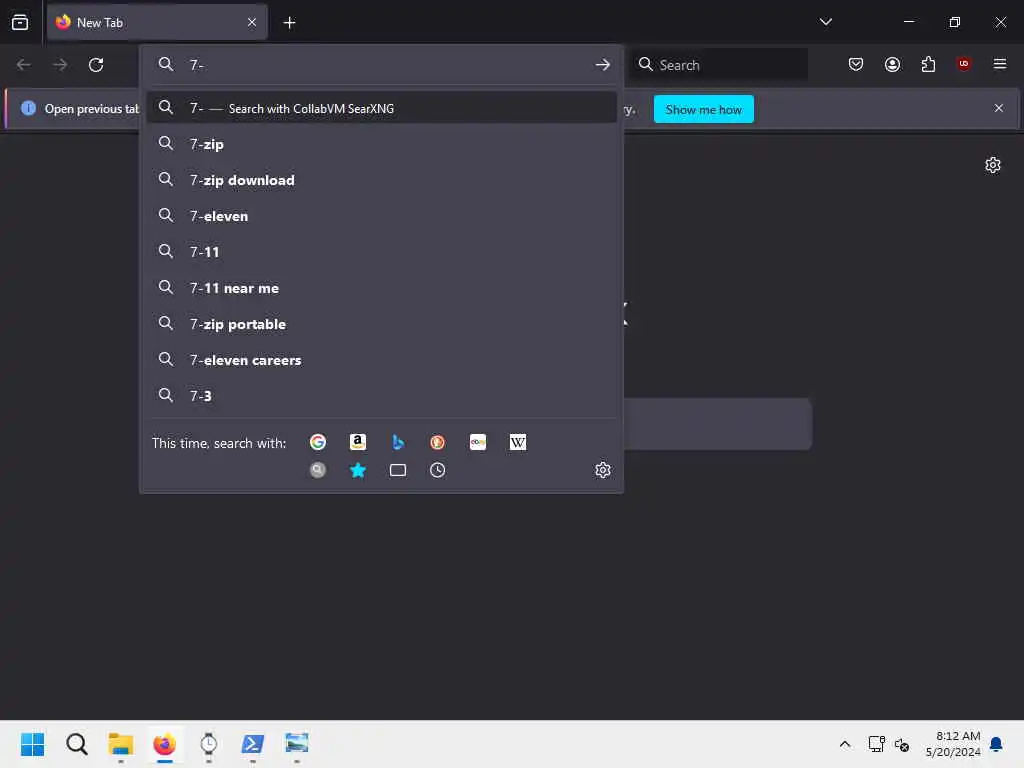The image size is (1024, 768).
Task: Open the New Tab personalize gear
Action: pos(993,165)
